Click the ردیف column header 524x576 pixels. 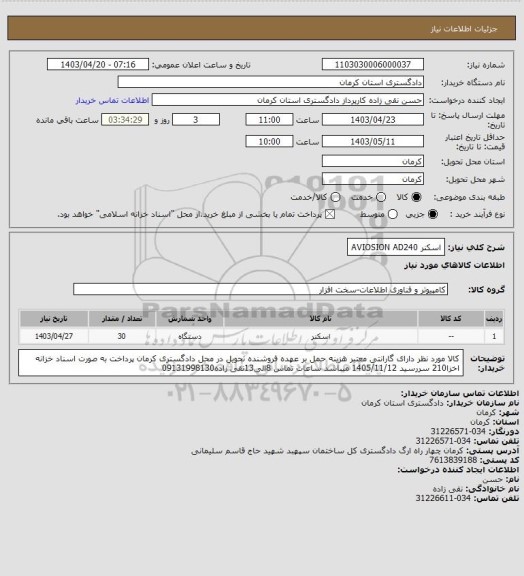pos(494,319)
